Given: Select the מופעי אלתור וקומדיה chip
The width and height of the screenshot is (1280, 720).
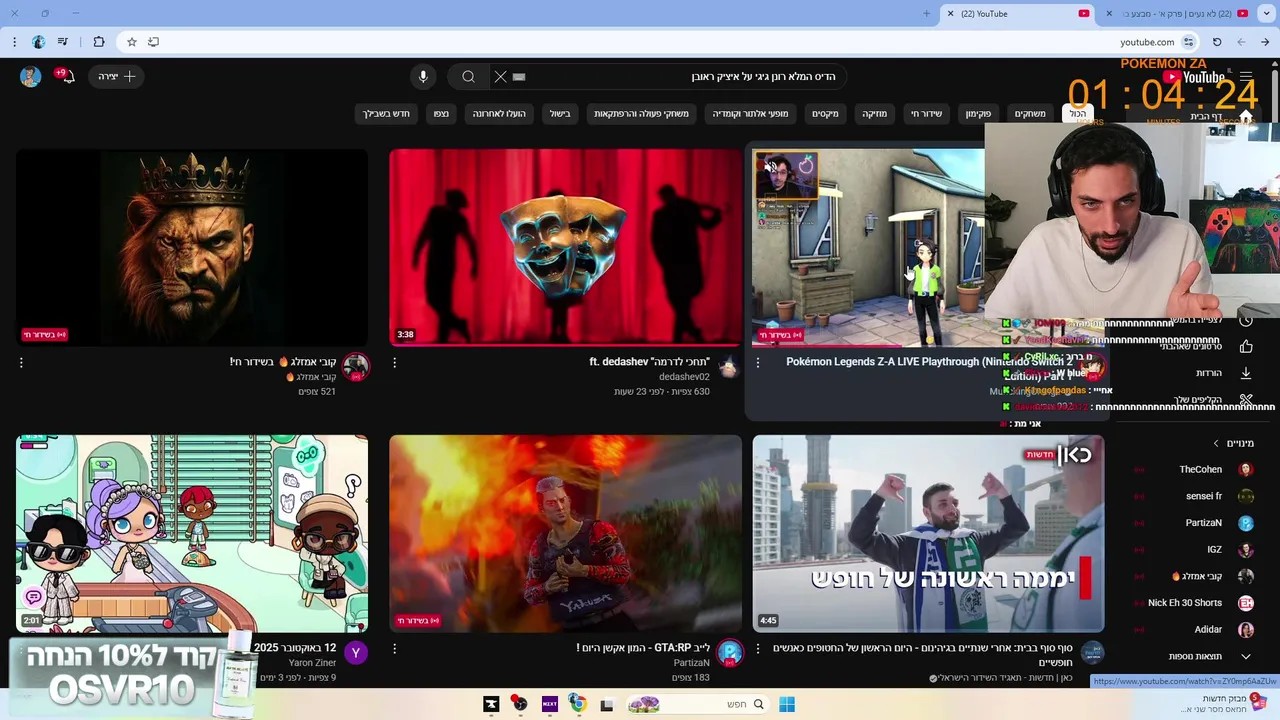Looking at the screenshot, I should pos(750,114).
